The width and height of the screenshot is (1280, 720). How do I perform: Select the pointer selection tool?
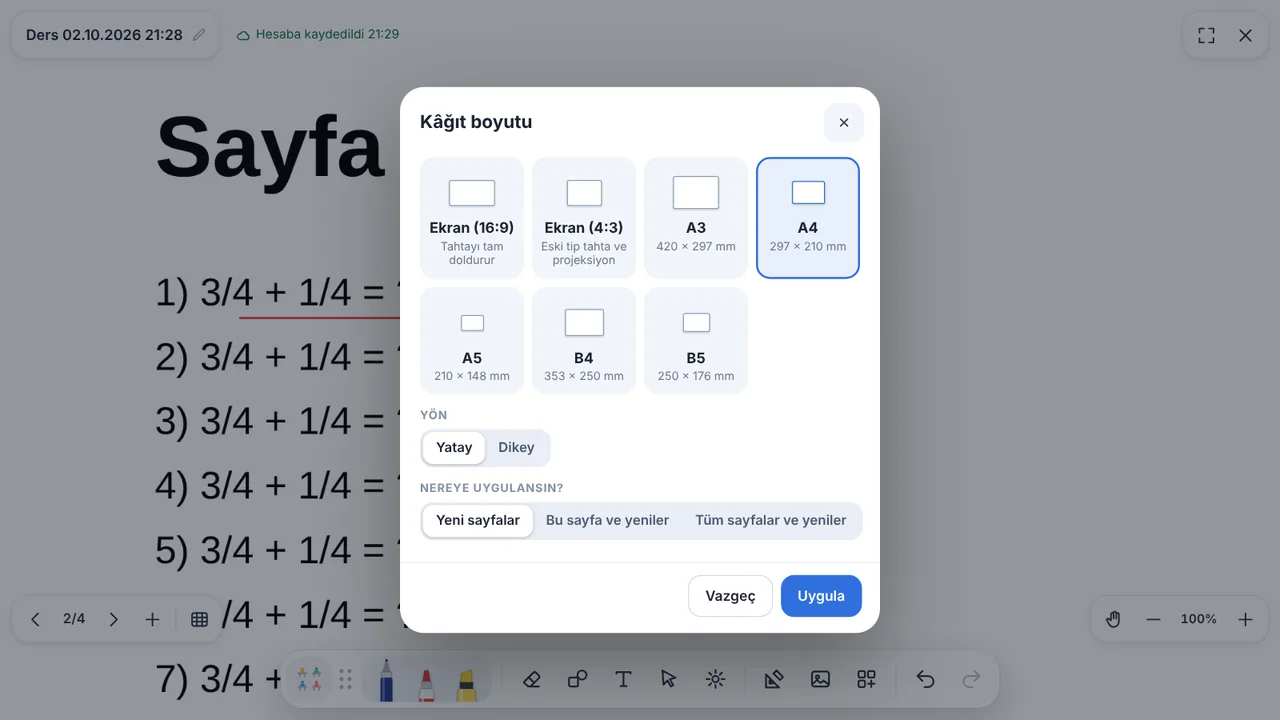click(669, 680)
